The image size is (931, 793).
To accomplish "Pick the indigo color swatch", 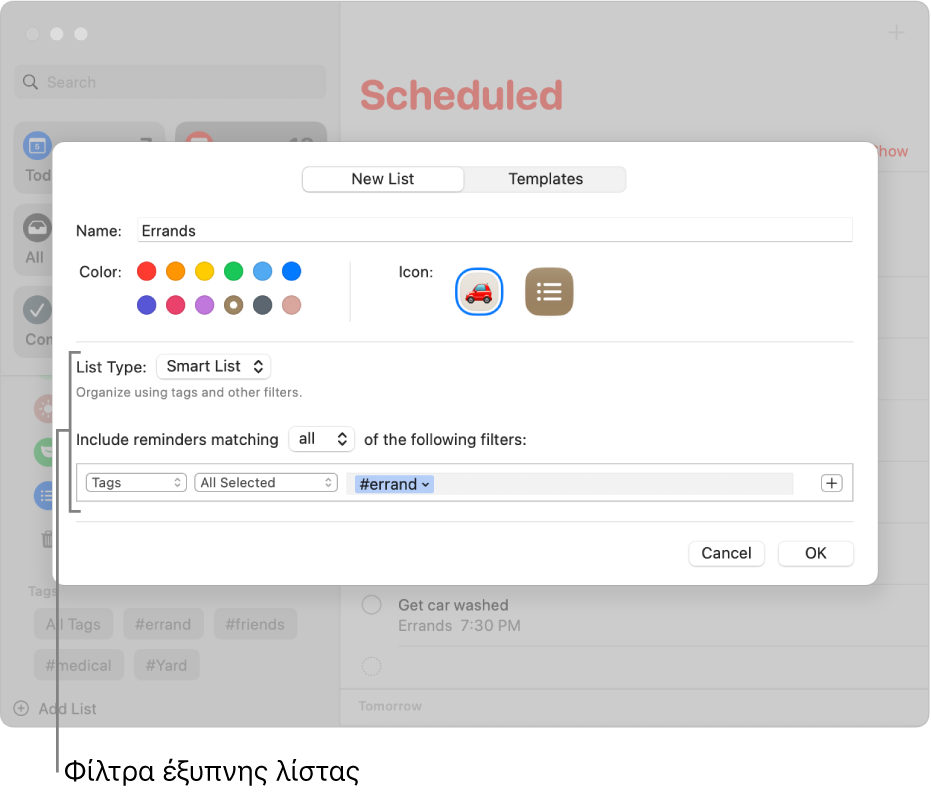I will [x=147, y=305].
